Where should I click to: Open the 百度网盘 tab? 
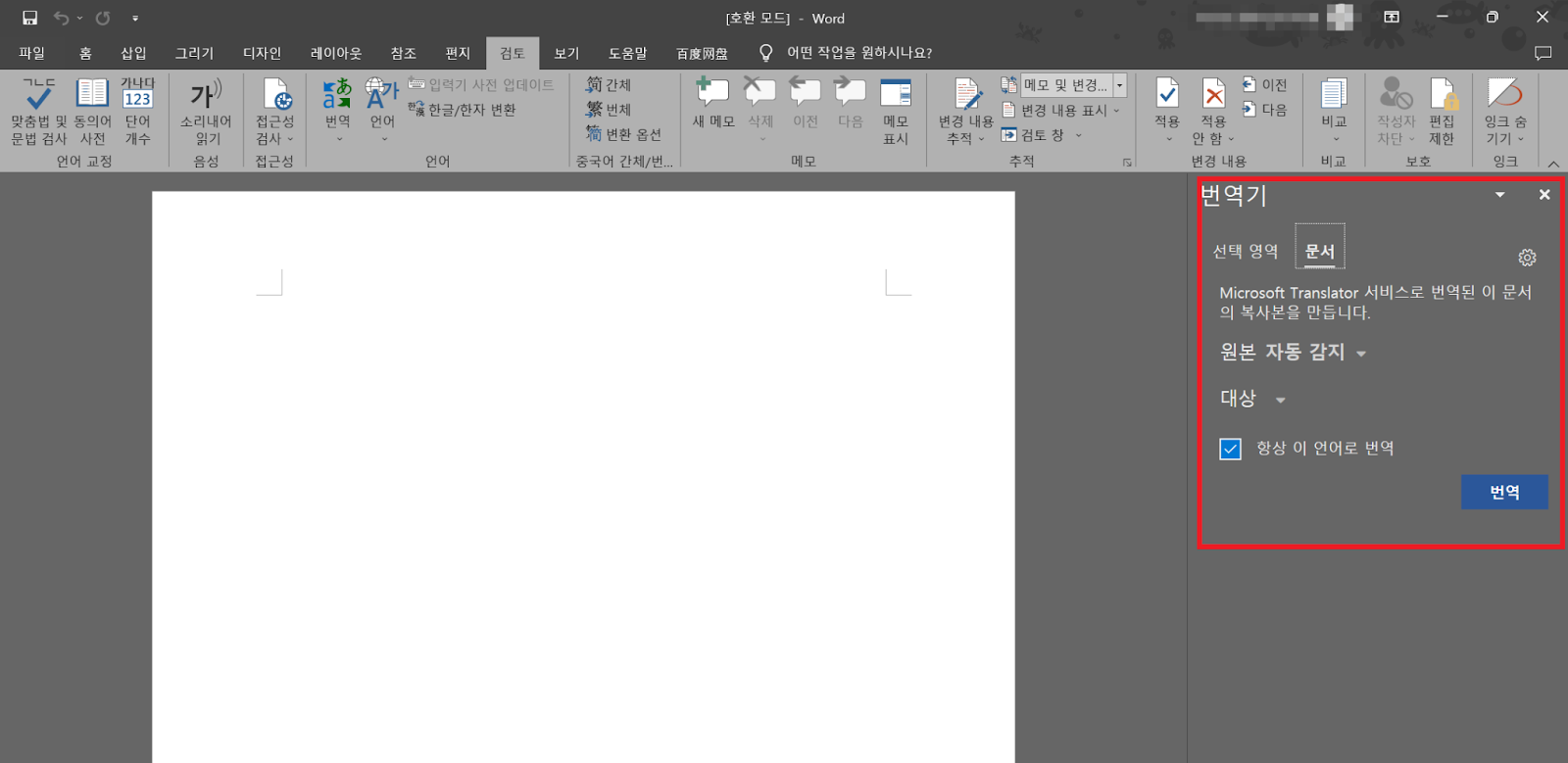point(702,53)
